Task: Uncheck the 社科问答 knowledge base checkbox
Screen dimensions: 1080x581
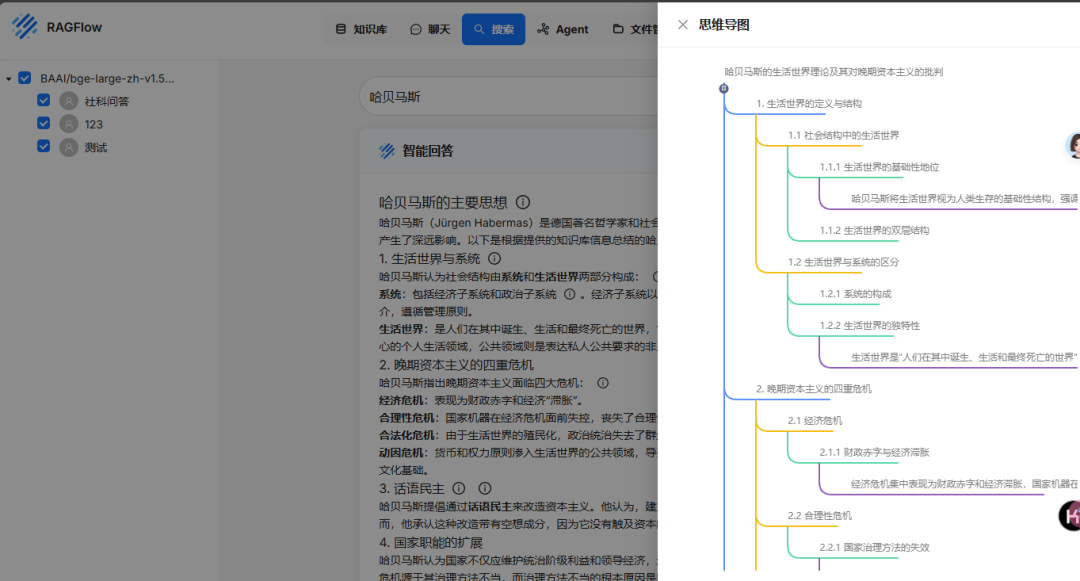Action: (44, 100)
